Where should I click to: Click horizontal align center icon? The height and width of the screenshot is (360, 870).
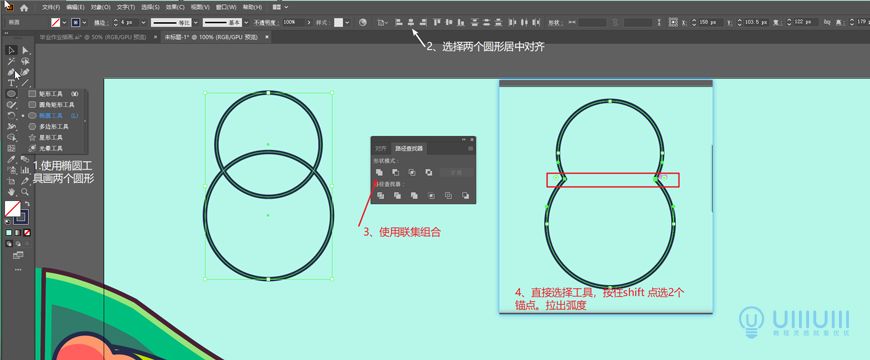411,23
